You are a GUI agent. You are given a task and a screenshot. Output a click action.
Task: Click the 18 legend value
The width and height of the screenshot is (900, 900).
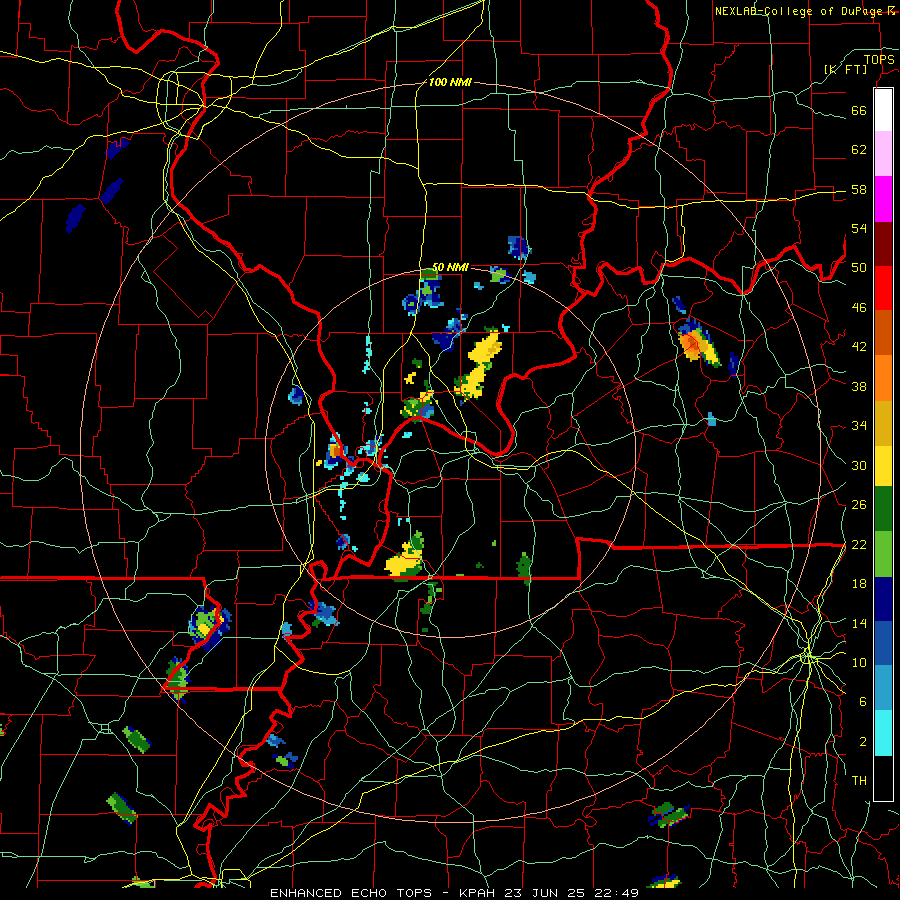[x=859, y=584]
